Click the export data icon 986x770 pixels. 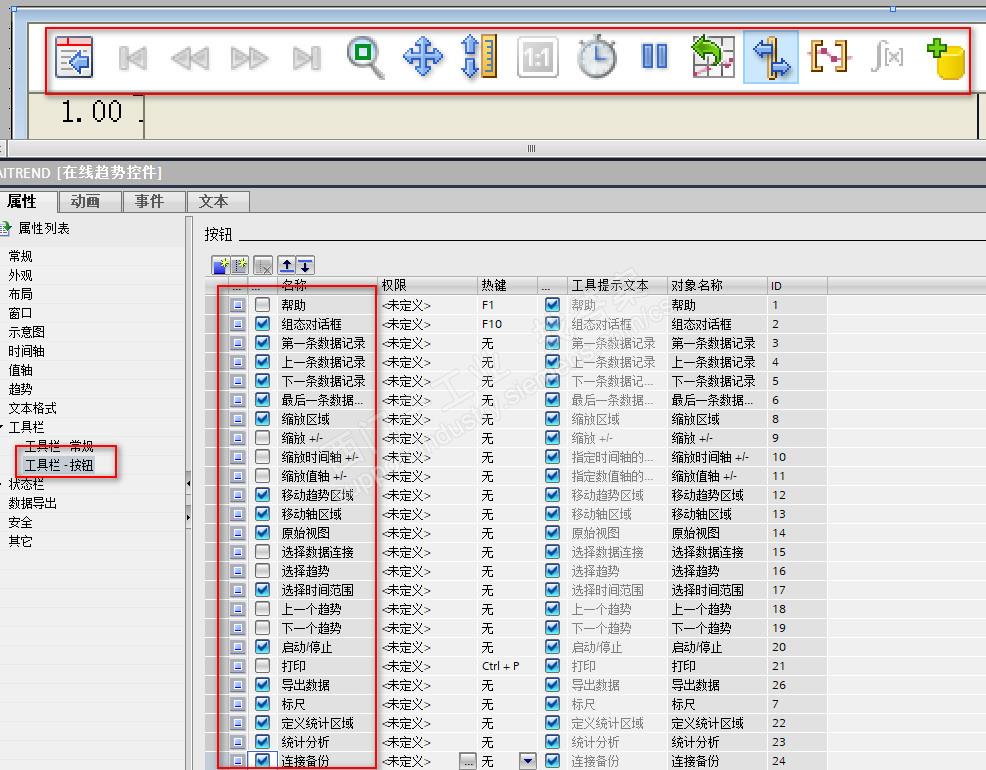click(712, 57)
